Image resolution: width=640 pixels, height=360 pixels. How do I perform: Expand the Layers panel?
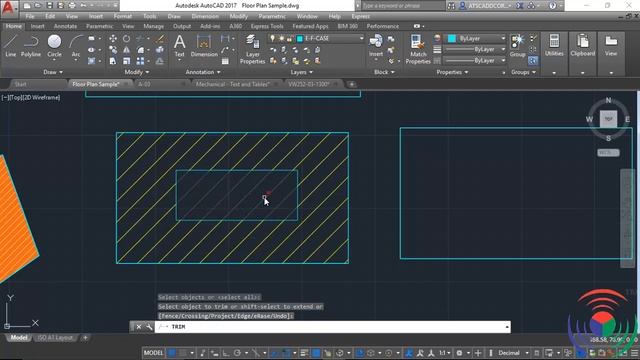[302, 72]
